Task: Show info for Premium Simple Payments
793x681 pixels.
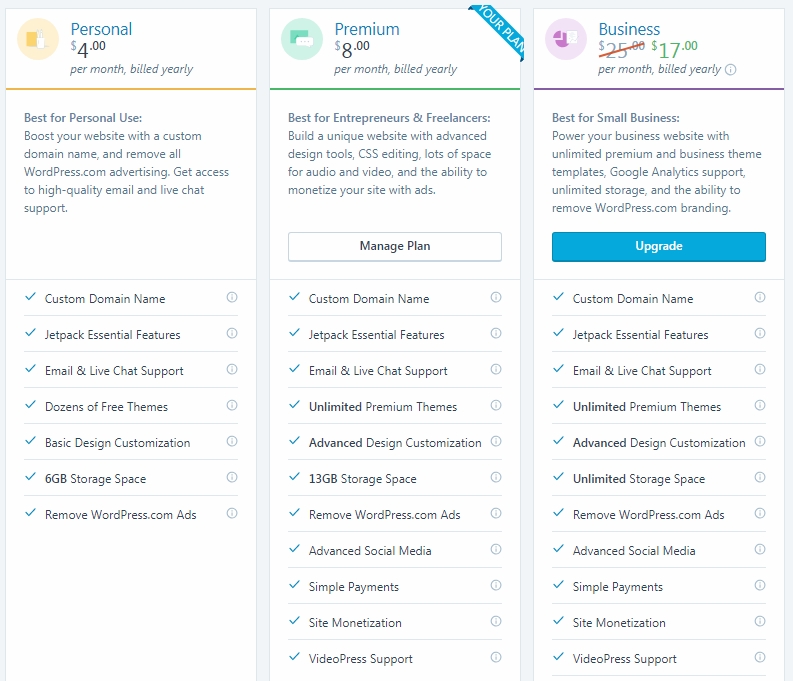Action: click(496, 586)
